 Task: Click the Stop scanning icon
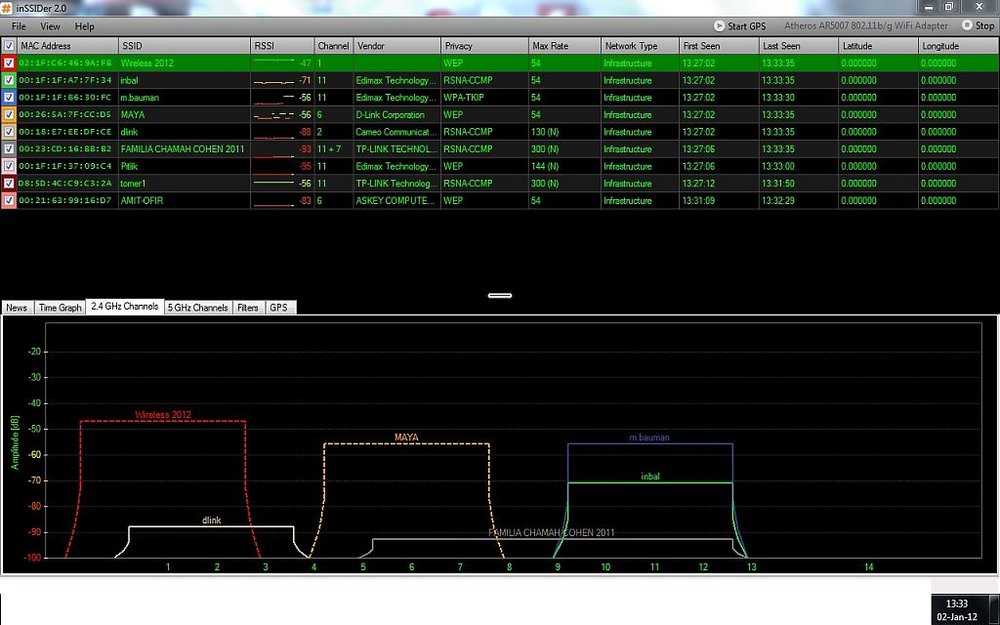tap(967, 26)
